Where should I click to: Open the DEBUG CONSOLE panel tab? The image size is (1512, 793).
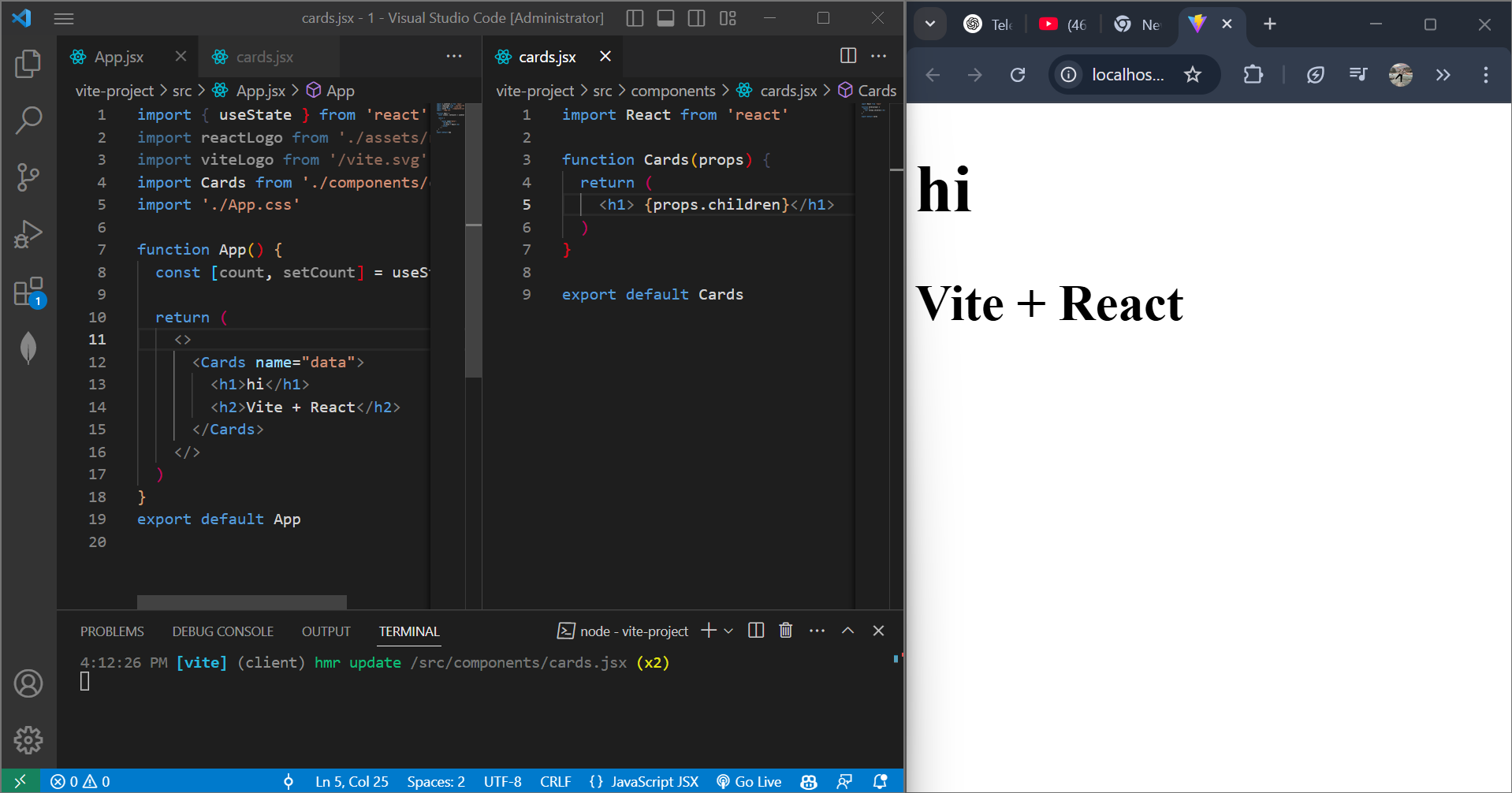tap(223, 631)
